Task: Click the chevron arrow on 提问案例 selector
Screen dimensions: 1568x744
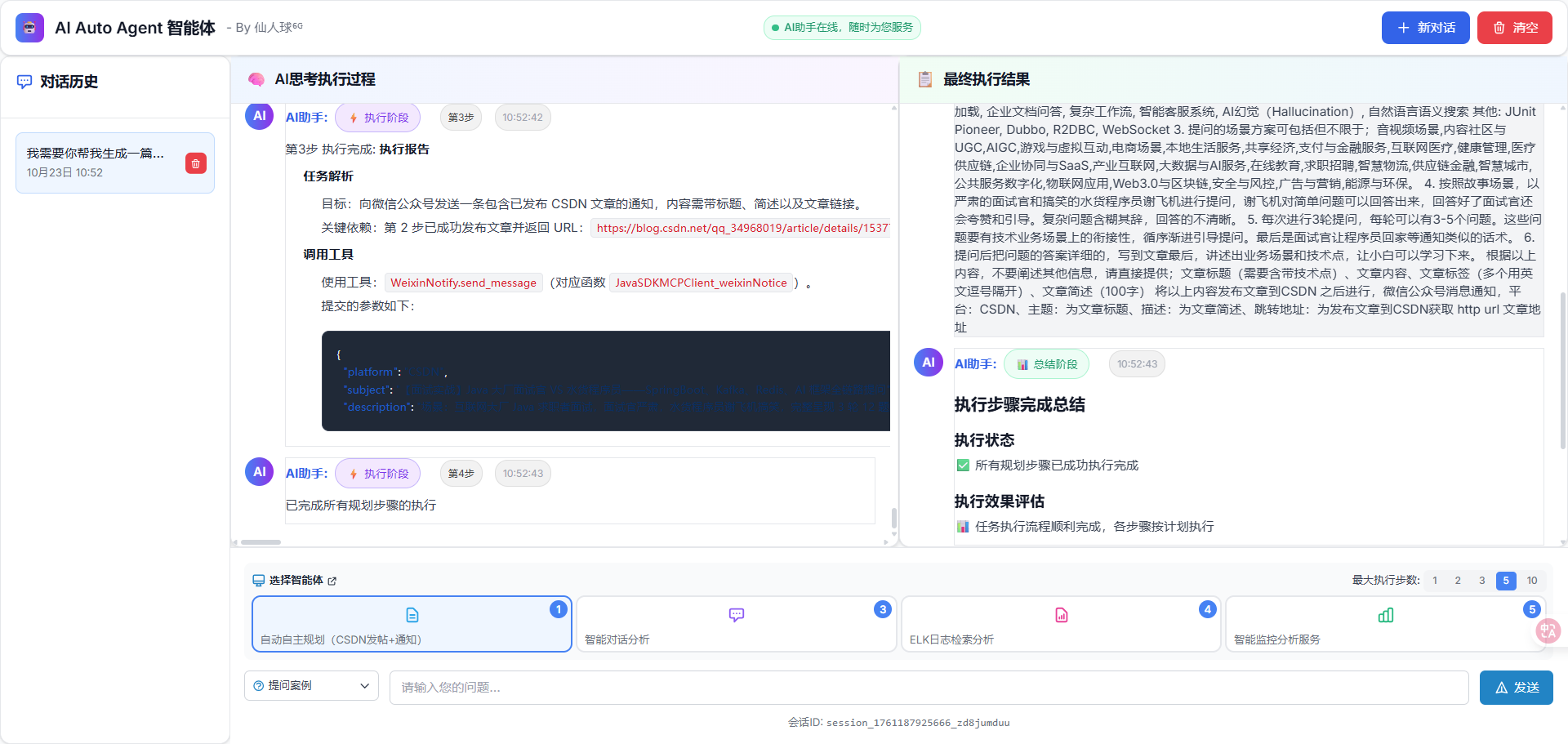Action: click(x=364, y=686)
